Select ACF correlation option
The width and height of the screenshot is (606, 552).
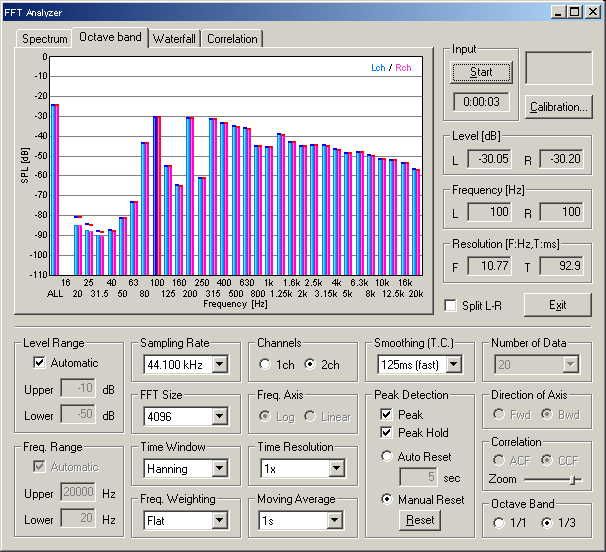click(x=499, y=460)
